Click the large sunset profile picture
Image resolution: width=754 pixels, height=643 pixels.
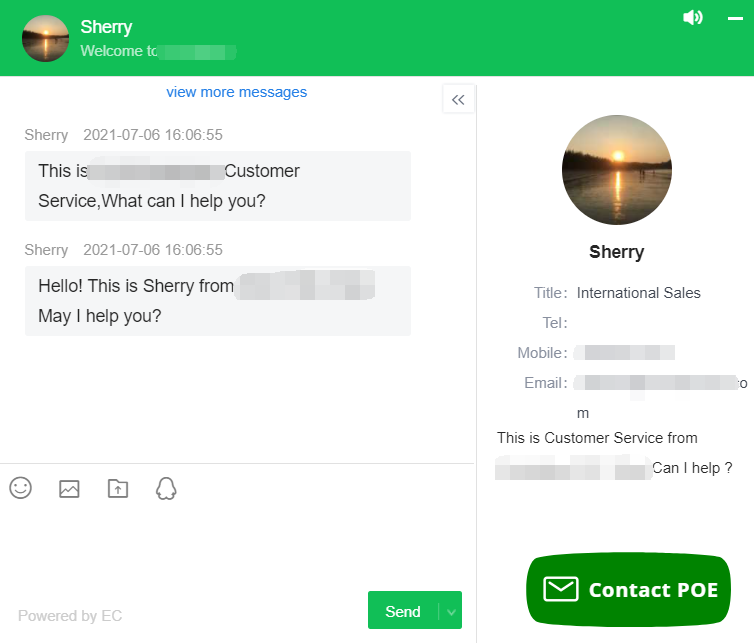[617, 170]
